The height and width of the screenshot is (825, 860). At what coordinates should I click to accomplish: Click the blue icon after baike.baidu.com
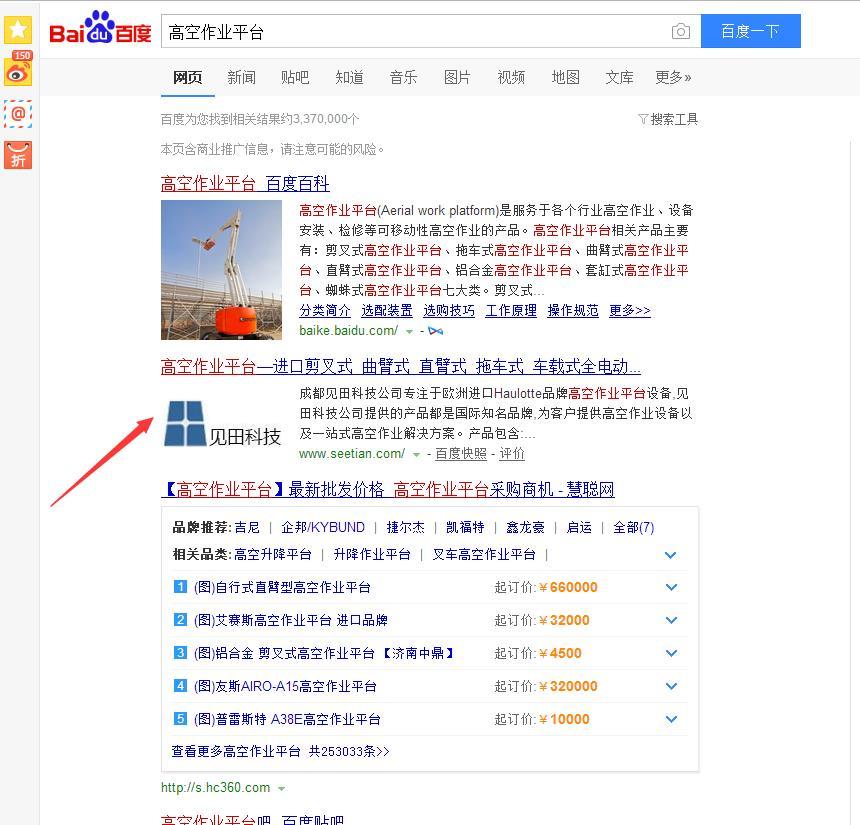(435, 331)
